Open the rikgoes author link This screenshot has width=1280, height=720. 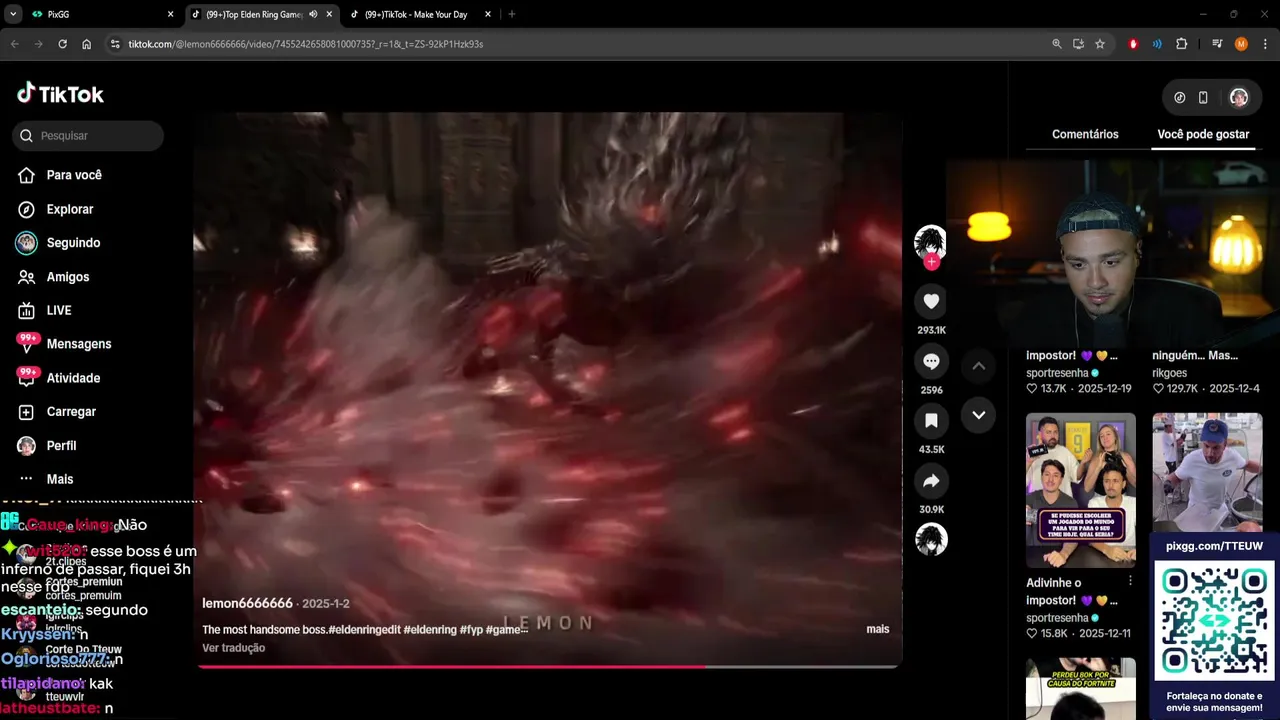click(1169, 373)
